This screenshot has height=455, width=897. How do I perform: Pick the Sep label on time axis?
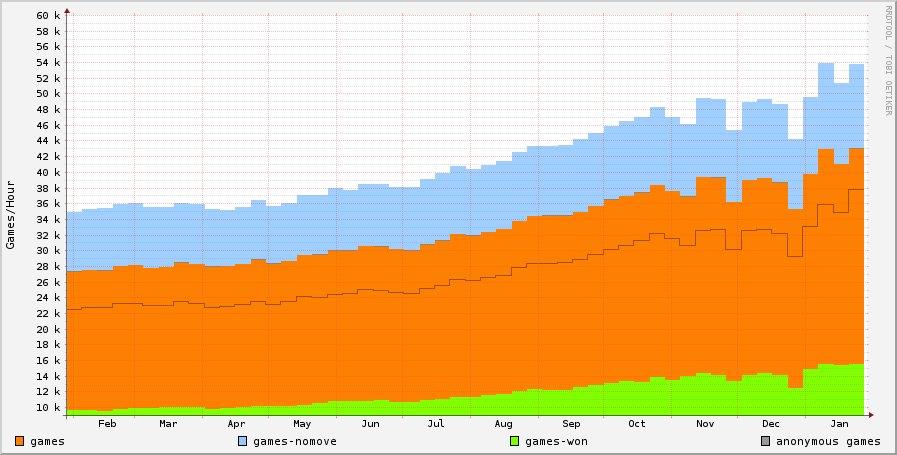(x=570, y=424)
